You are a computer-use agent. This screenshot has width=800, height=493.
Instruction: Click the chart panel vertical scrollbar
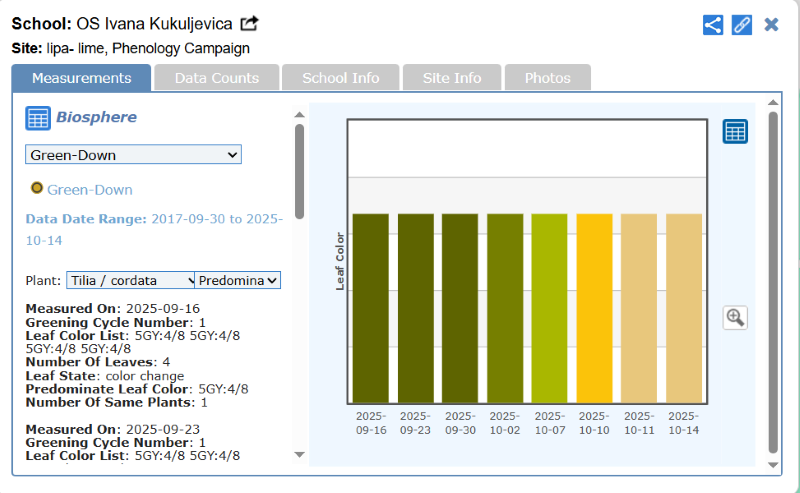(x=772, y=280)
